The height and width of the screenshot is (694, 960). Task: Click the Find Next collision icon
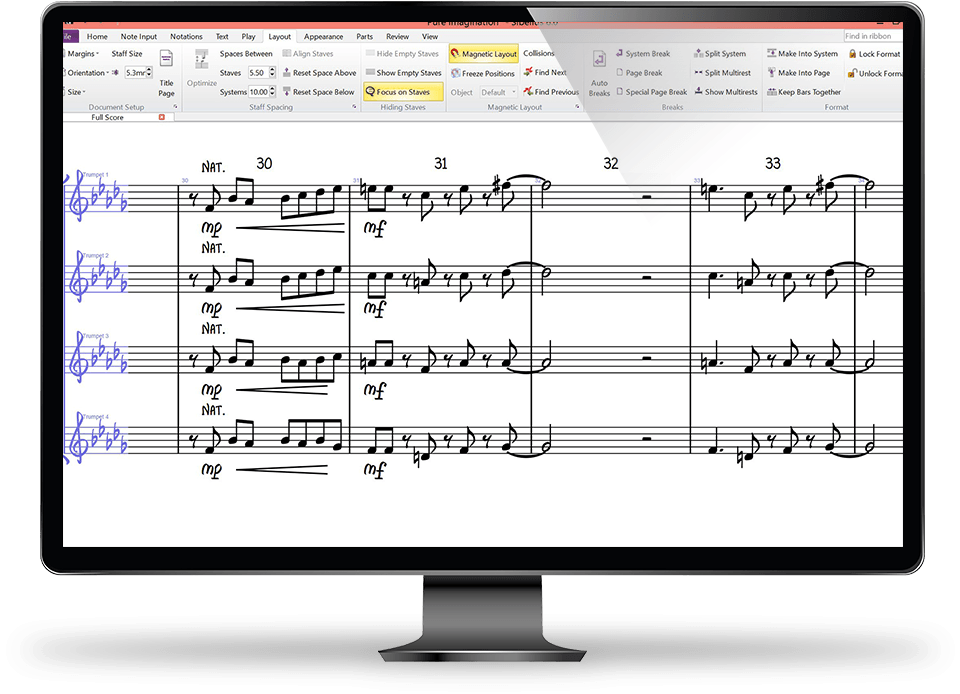tap(528, 73)
